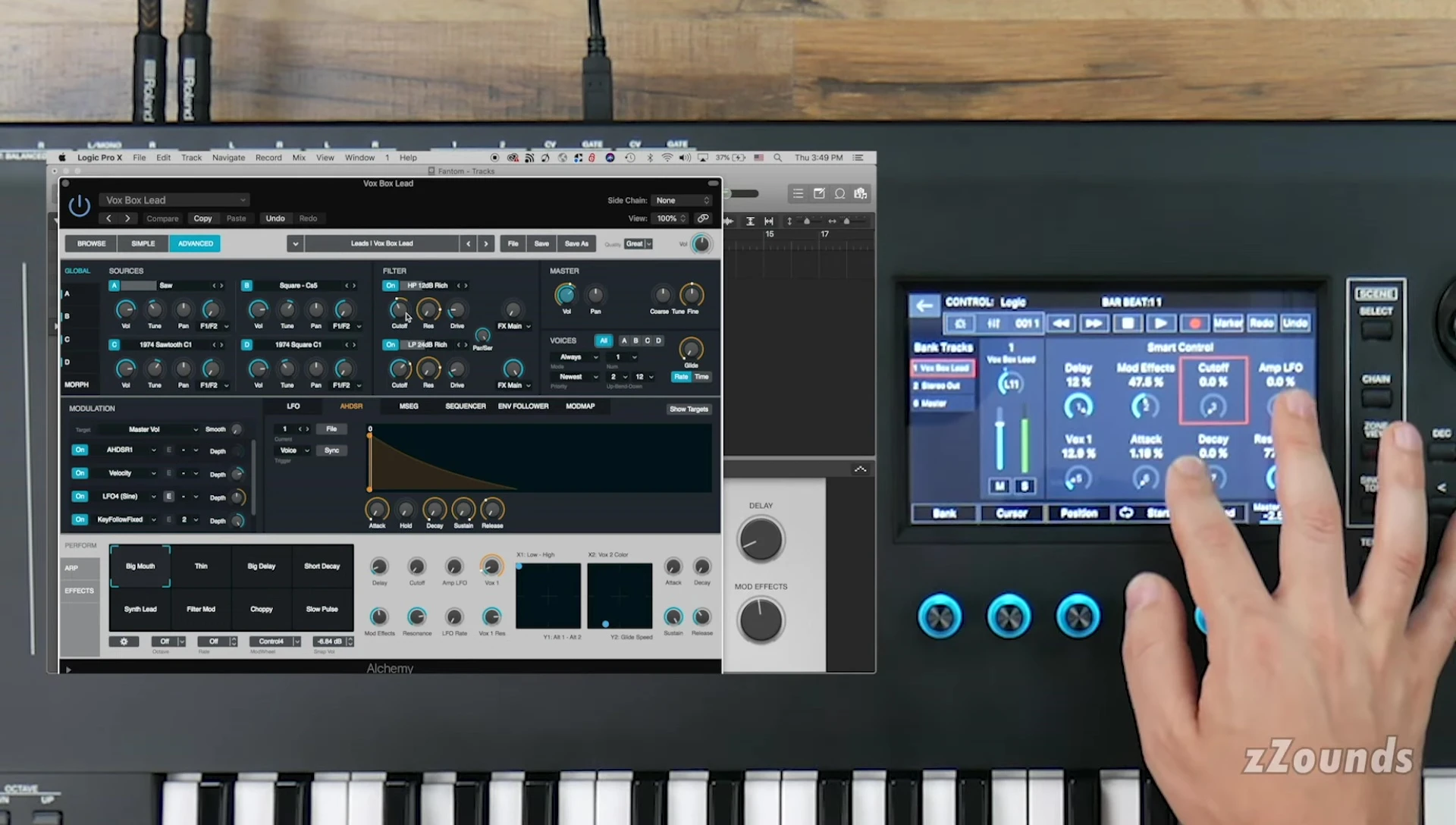The height and width of the screenshot is (825, 1456).
Task: Toggle Velocity modulation On button
Action: 80,473
